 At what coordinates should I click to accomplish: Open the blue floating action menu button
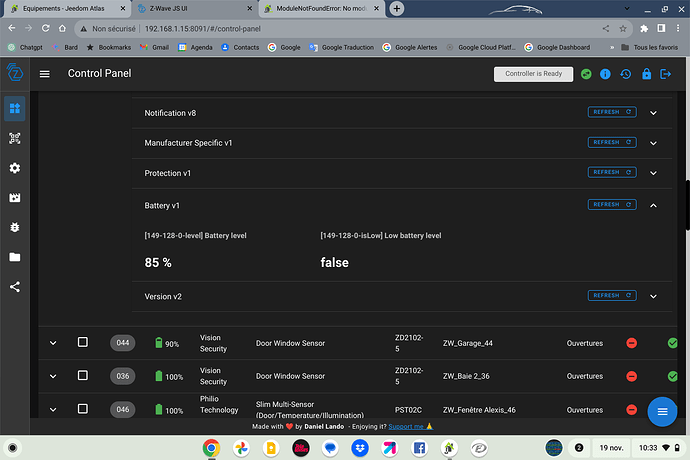(x=662, y=412)
